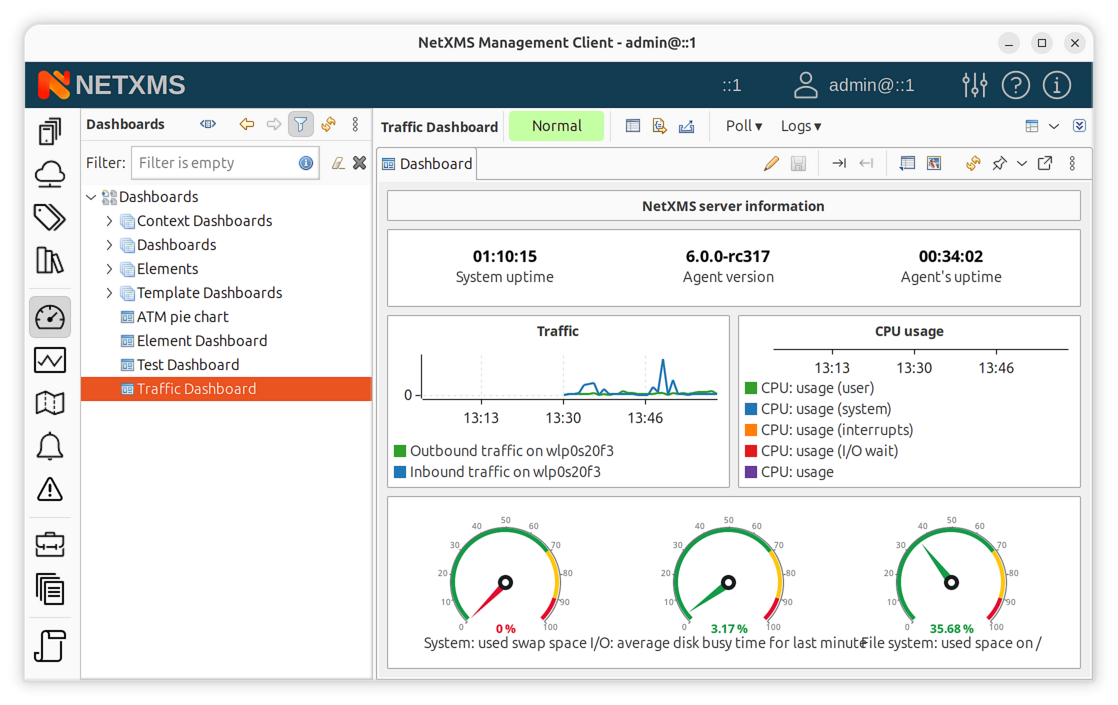This screenshot has height=705, width=1118.
Task: Edit the dashboard using the pencil icon
Action: [x=771, y=163]
